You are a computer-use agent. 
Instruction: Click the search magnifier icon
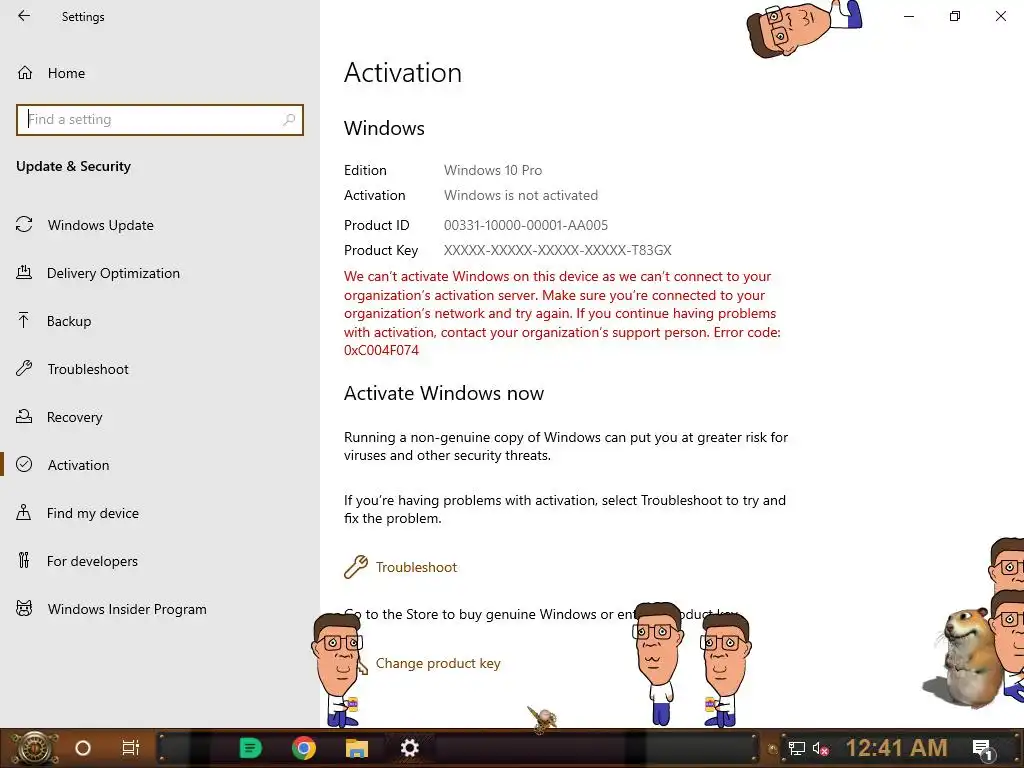tap(289, 120)
